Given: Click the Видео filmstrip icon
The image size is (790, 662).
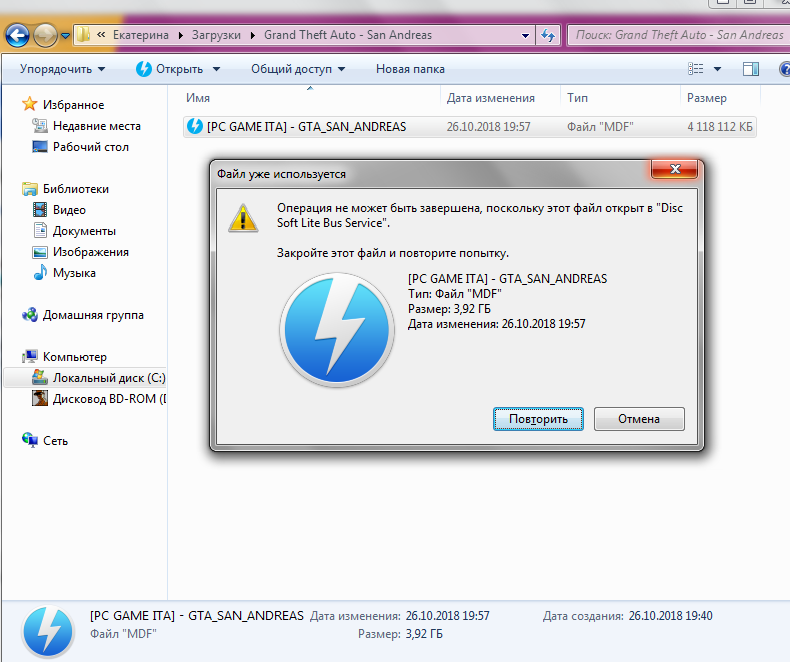Looking at the screenshot, I should tap(40, 210).
